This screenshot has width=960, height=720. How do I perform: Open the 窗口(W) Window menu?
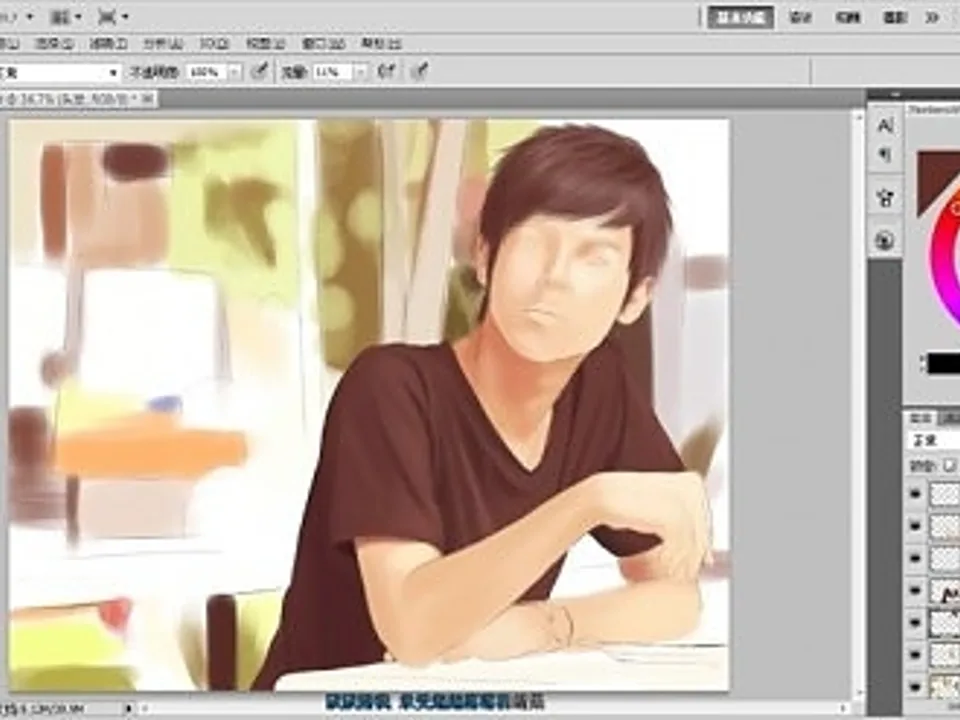pos(322,44)
